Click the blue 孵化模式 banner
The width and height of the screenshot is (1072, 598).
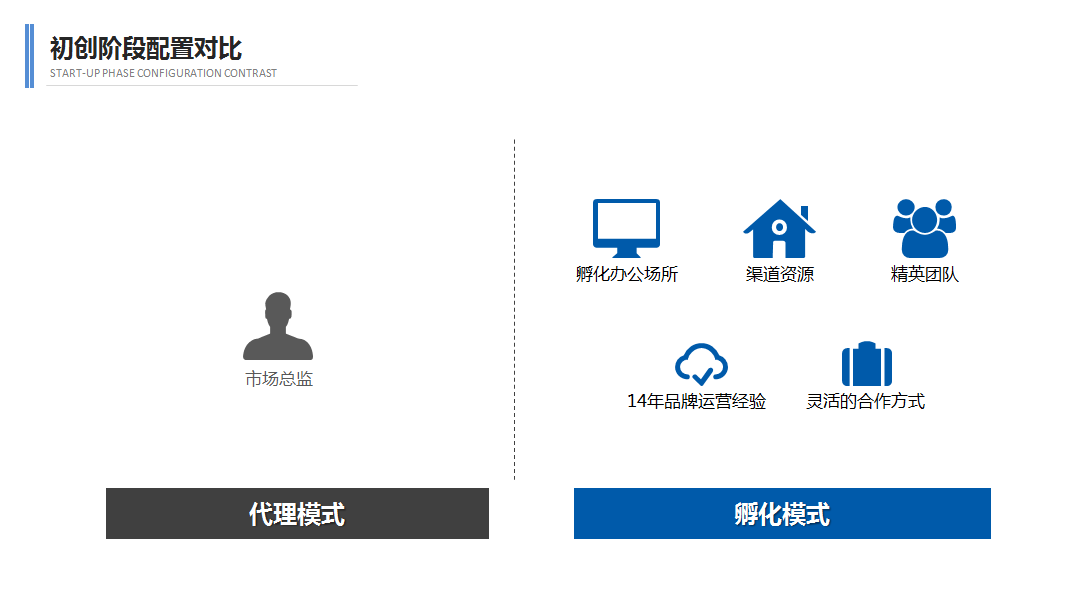(782, 514)
